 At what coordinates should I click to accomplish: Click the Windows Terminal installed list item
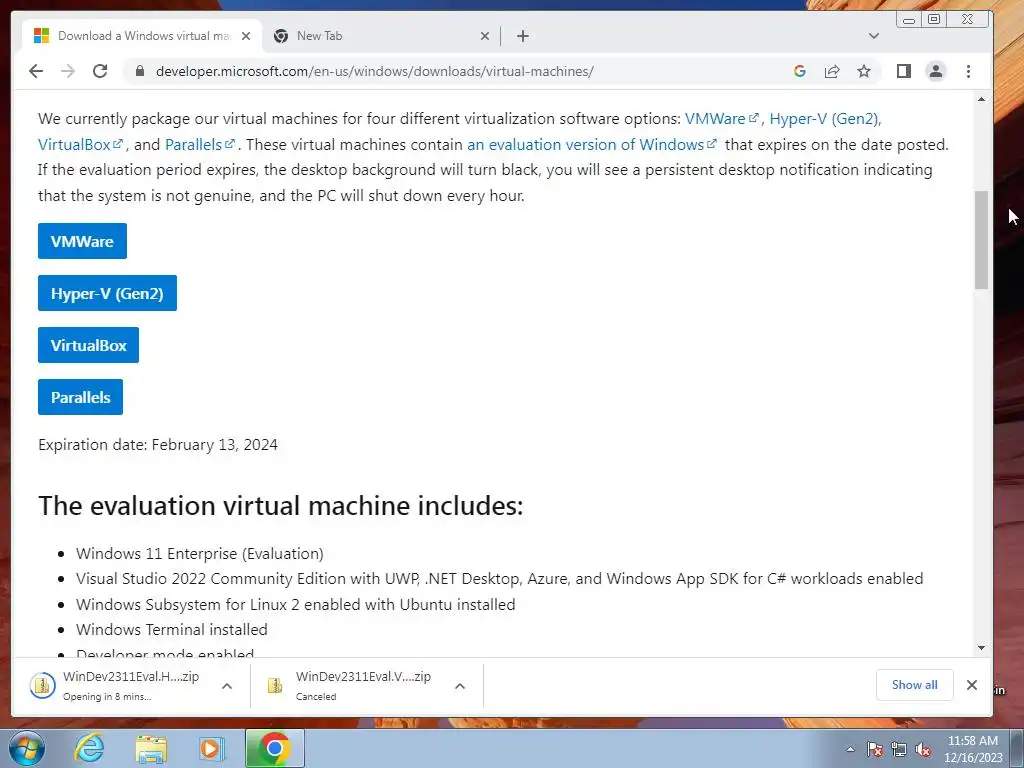(172, 630)
